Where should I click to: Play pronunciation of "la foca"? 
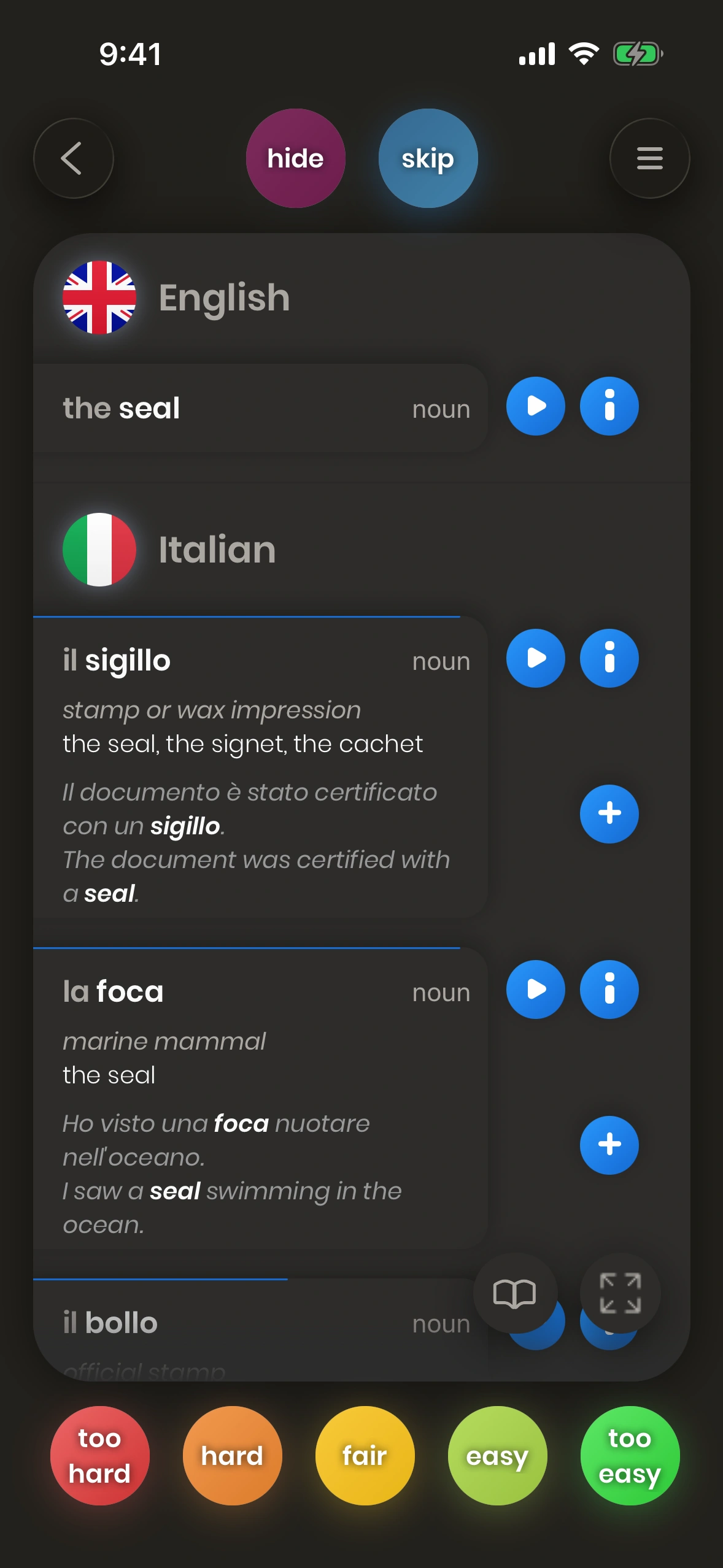535,990
